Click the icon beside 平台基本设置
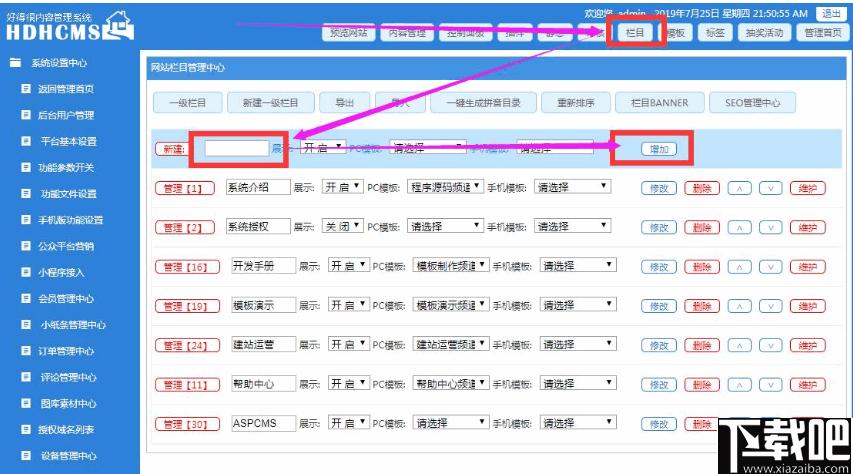Screen dimensions: 853x474 point(26,141)
